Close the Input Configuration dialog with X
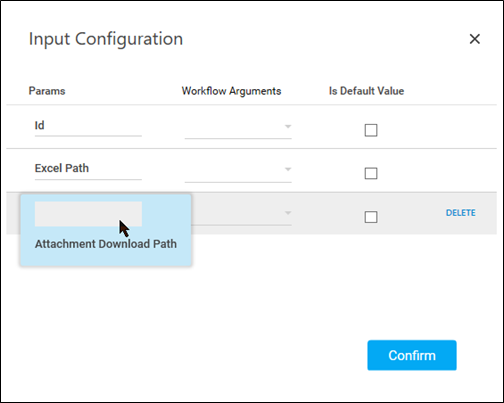The image size is (504, 403). pyautogui.click(x=474, y=39)
